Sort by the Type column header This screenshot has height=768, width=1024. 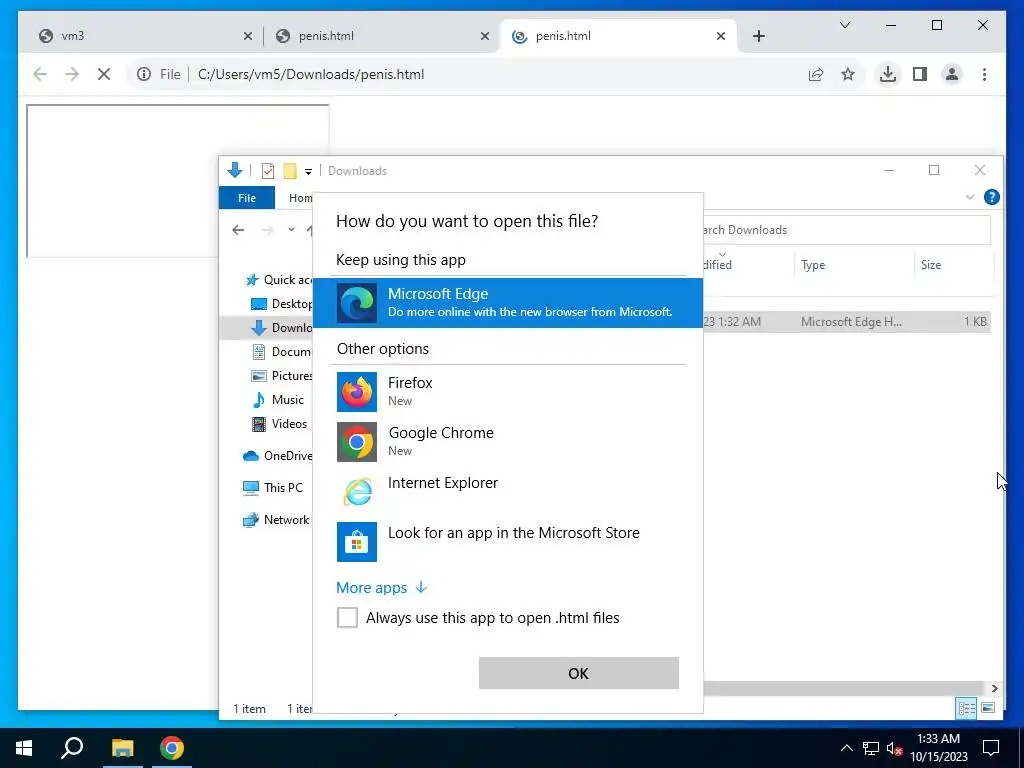[854, 264]
